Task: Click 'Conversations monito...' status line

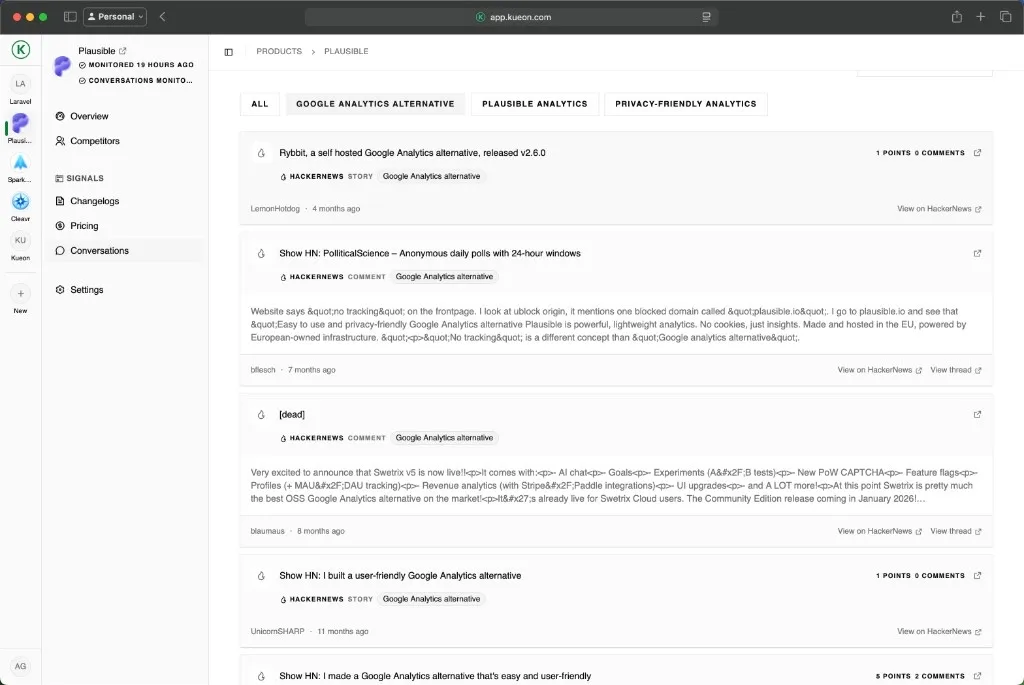Action: [x=135, y=81]
